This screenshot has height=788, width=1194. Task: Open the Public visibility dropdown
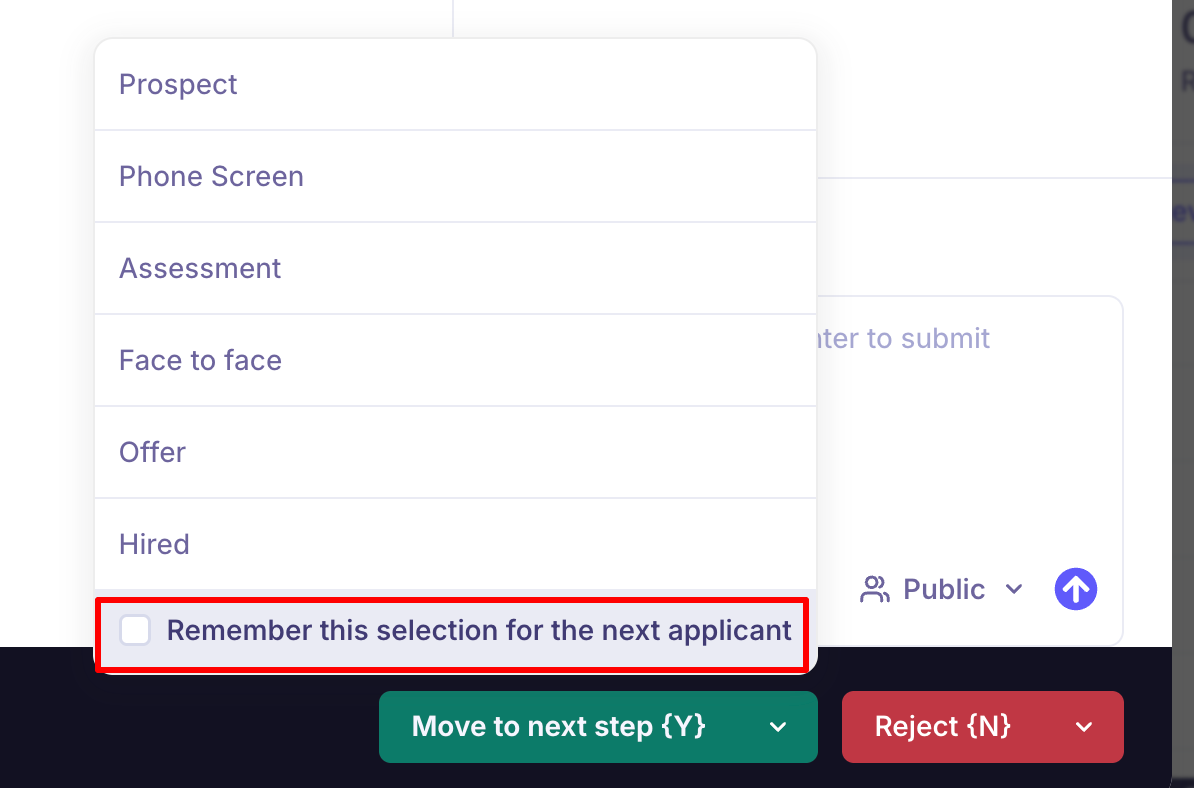(943, 589)
